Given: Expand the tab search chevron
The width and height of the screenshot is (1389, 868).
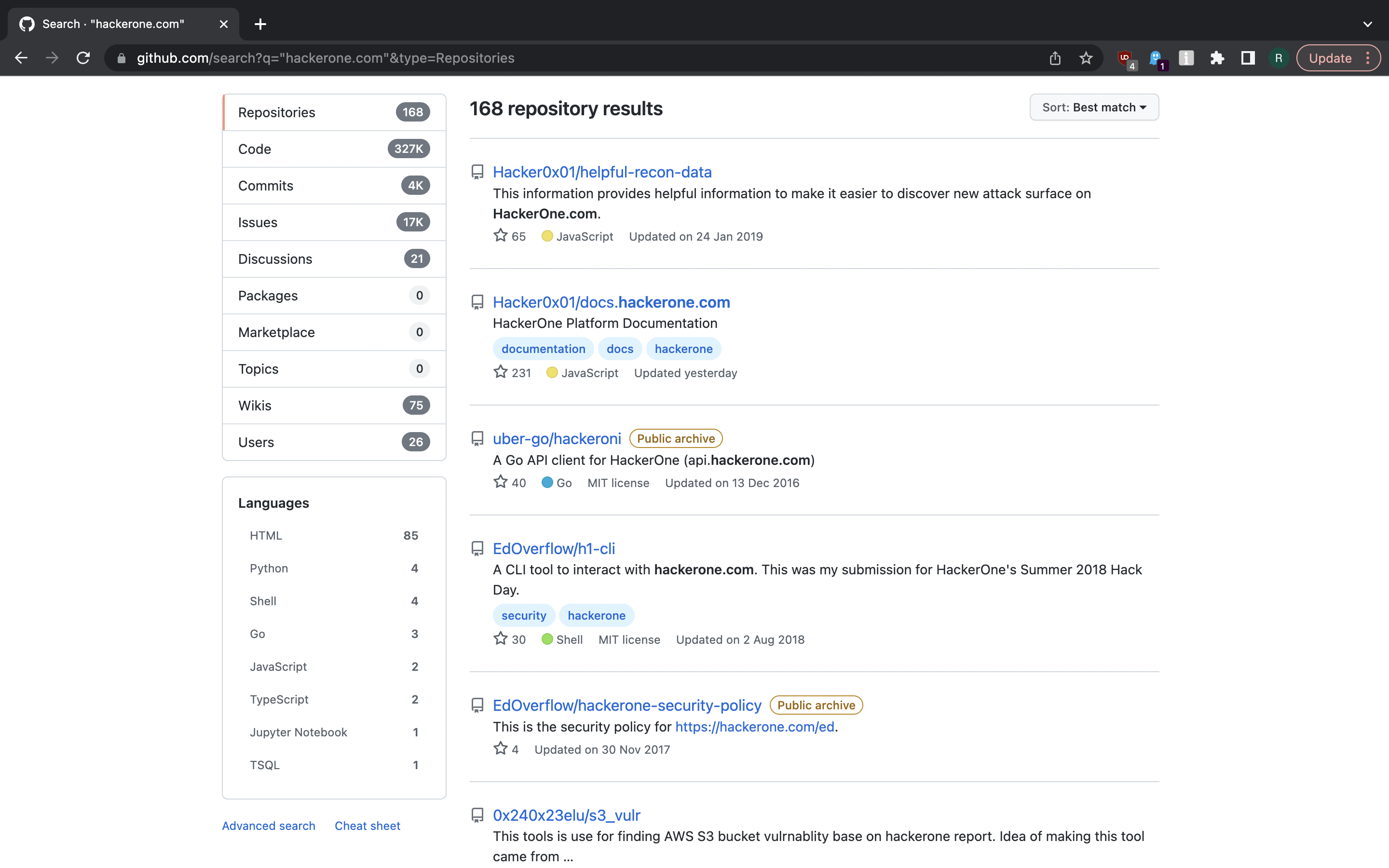Looking at the screenshot, I should pyautogui.click(x=1368, y=24).
